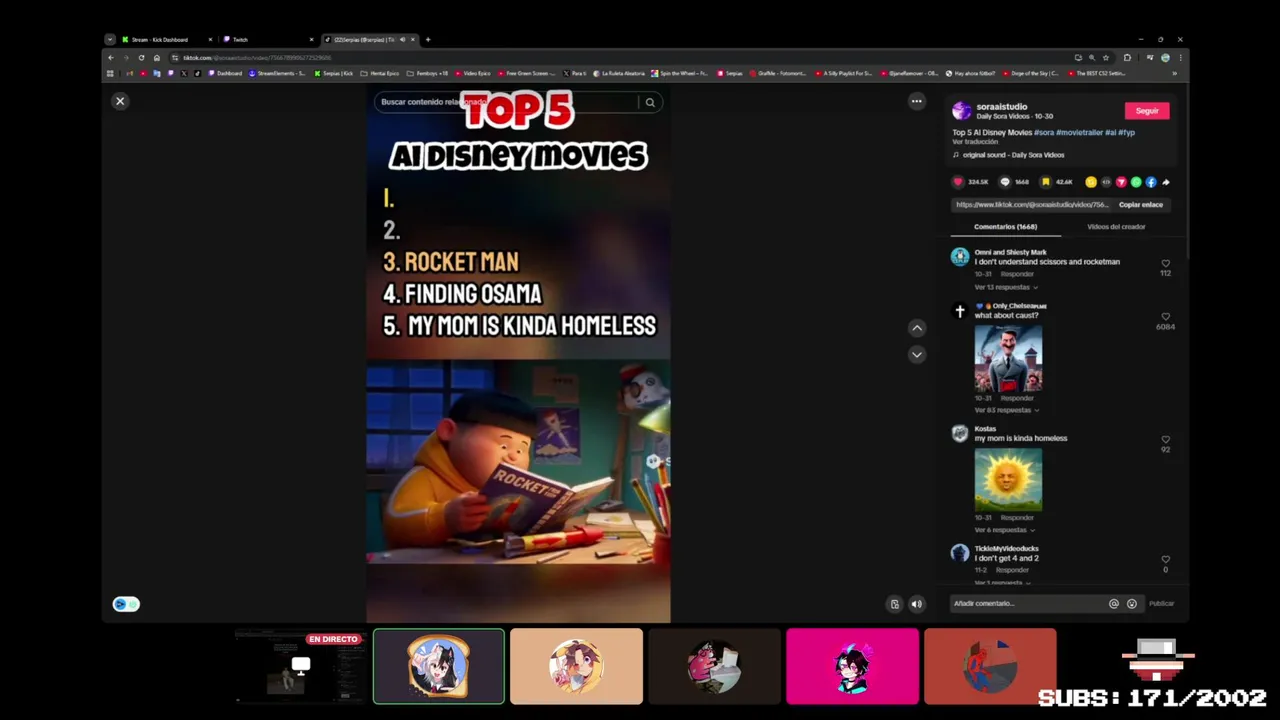This screenshot has width=1280, height=720.
Task: Open soraaistudio profile avatar
Action: [961, 111]
